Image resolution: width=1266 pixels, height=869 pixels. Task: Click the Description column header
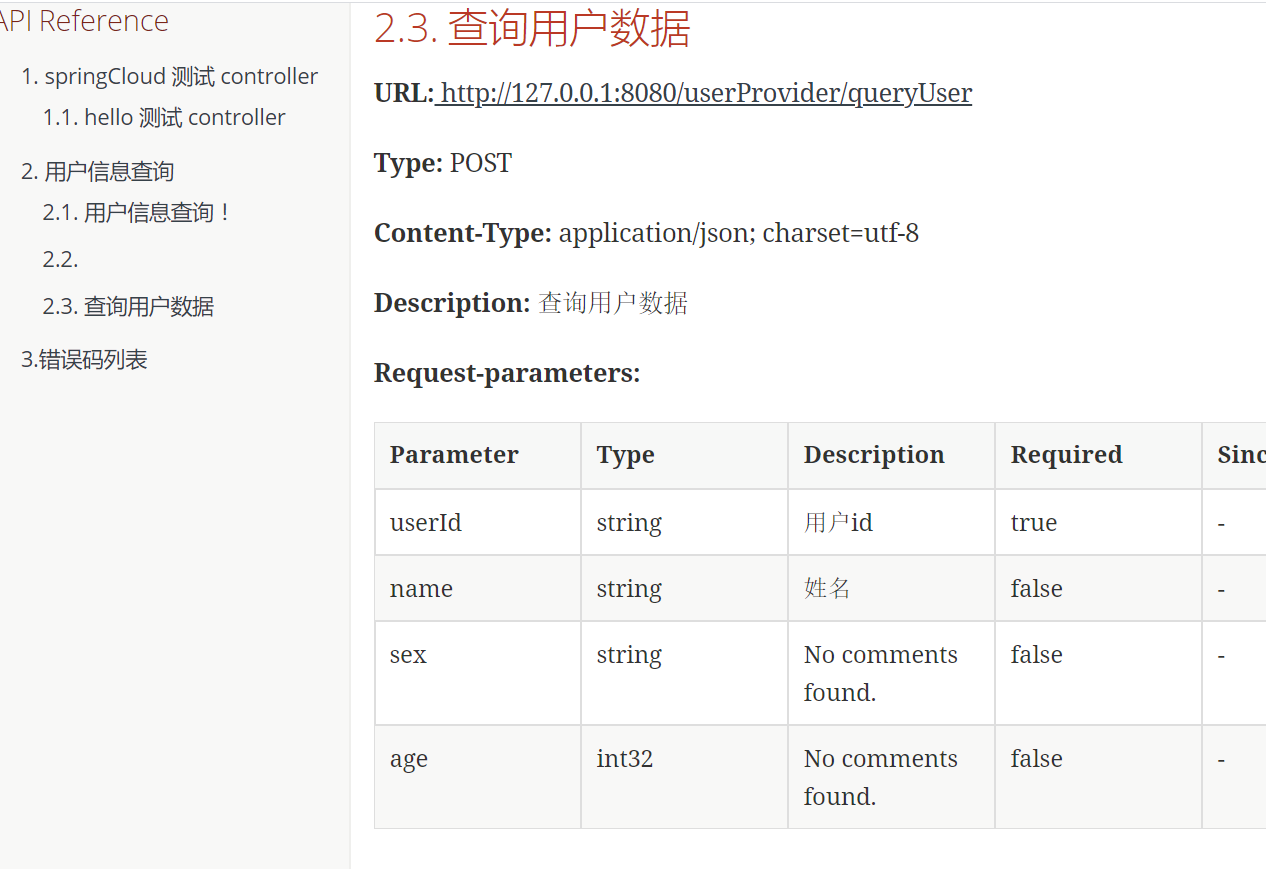[873, 455]
